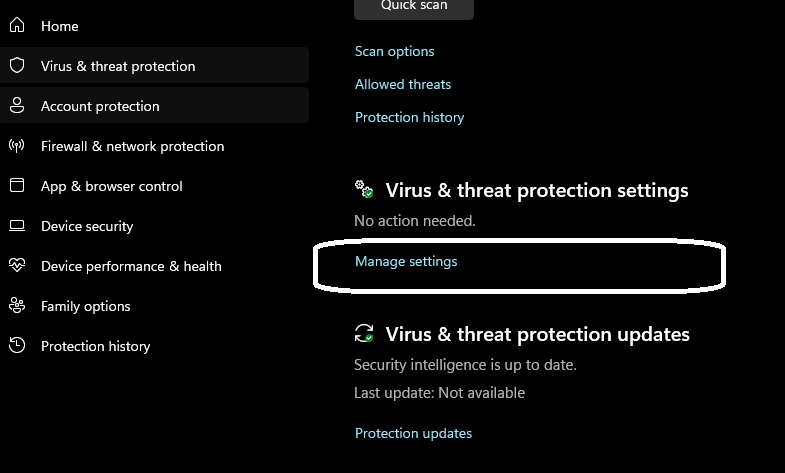
Task: Click the Home house icon
Action: click(x=16, y=26)
